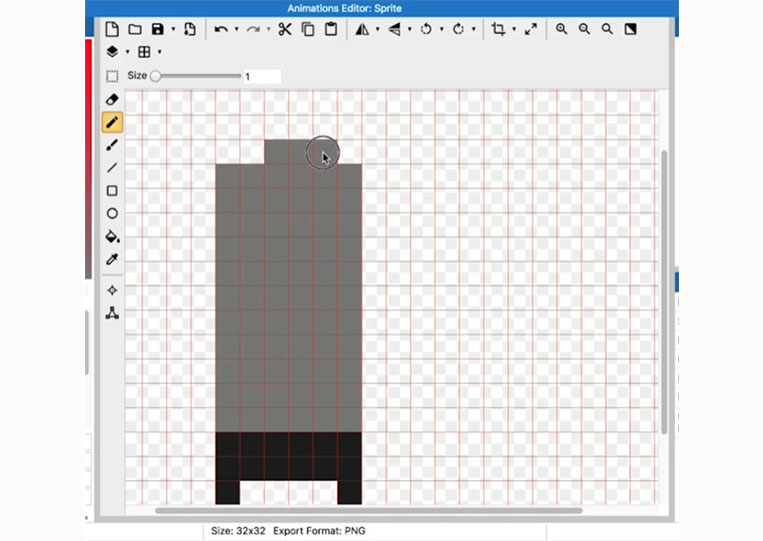This screenshot has height=541, width=763.
Task: Open the redo history dropdown arrow
Action: (x=269, y=29)
